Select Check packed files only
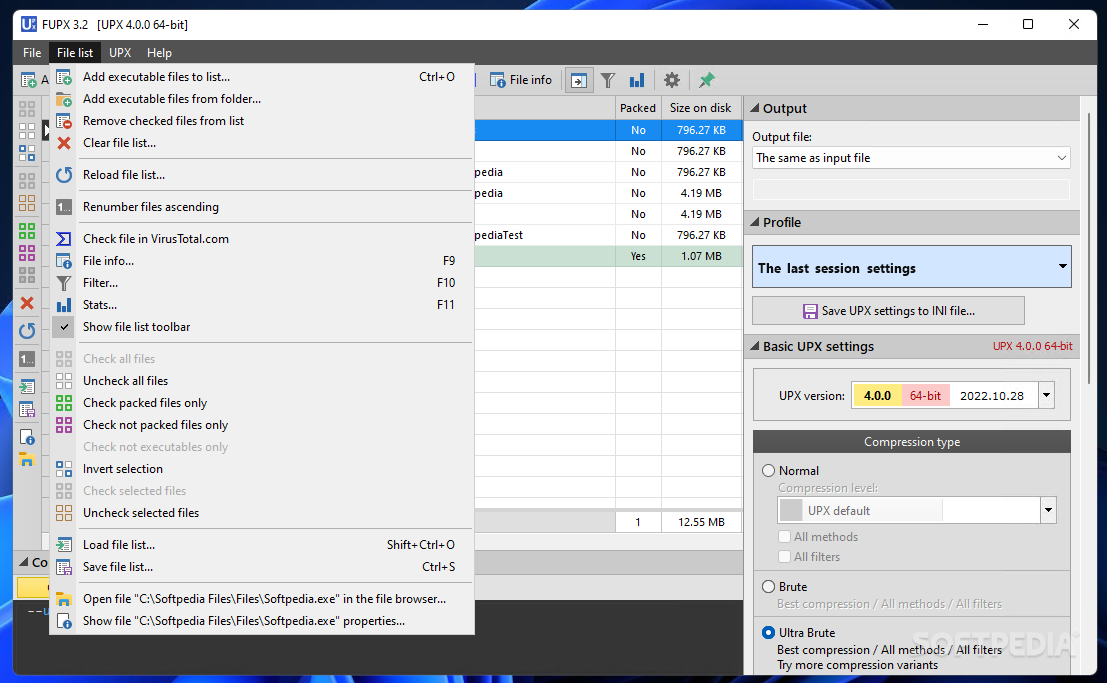This screenshot has width=1107, height=683. pos(261,403)
